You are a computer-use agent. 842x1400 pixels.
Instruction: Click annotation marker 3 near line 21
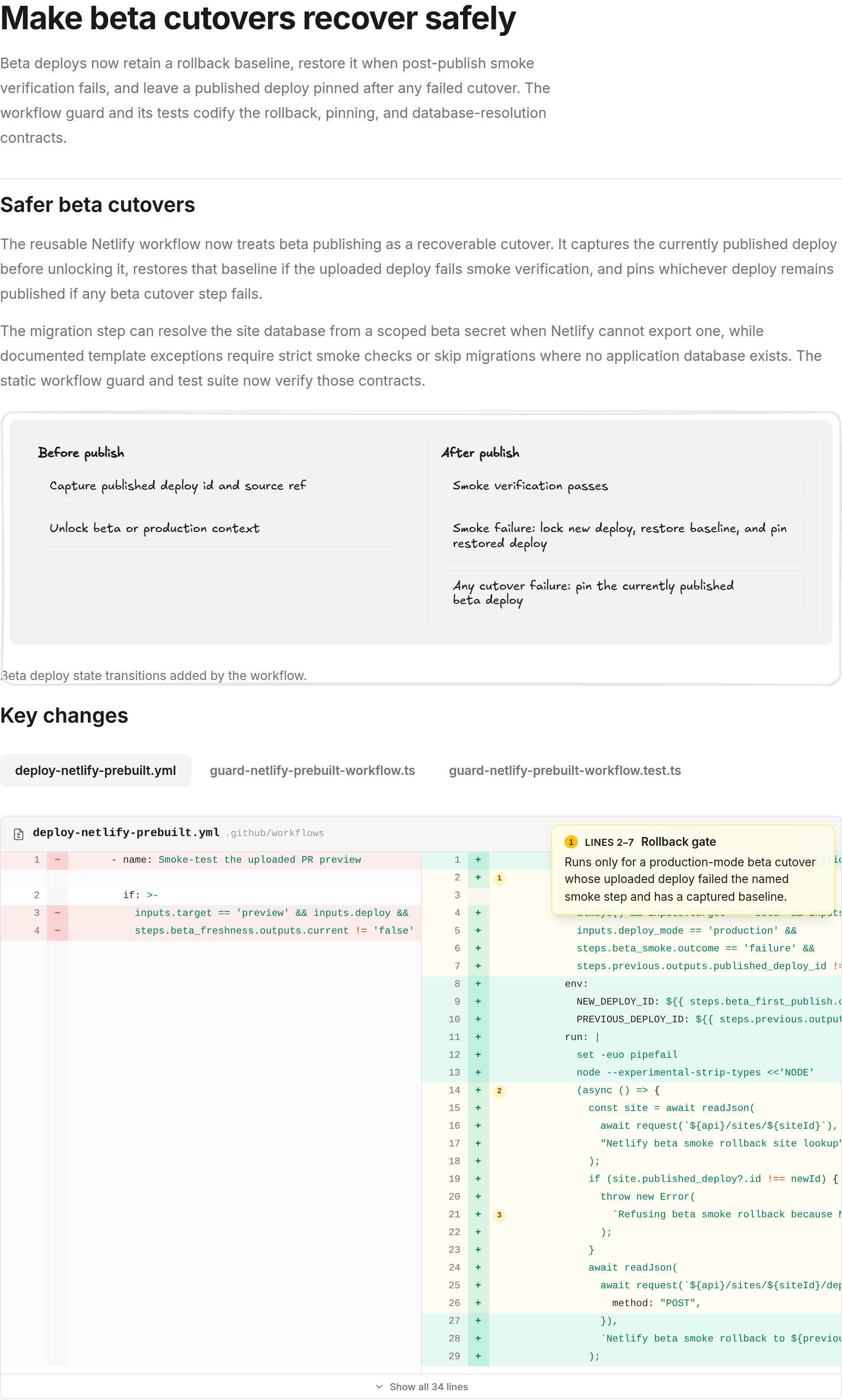(x=499, y=1215)
